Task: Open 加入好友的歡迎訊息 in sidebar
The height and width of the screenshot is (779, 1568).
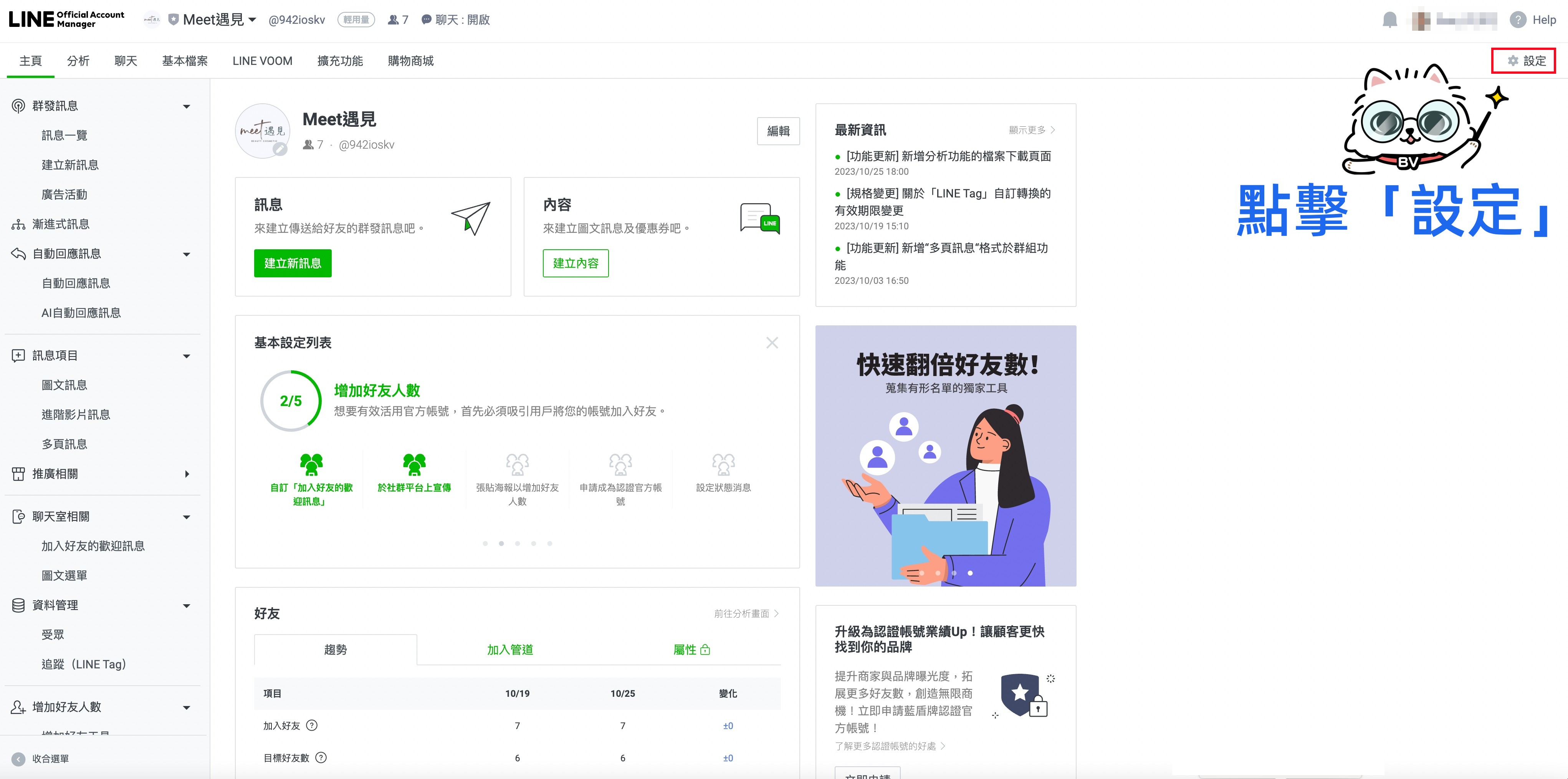Action: tap(93, 546)
